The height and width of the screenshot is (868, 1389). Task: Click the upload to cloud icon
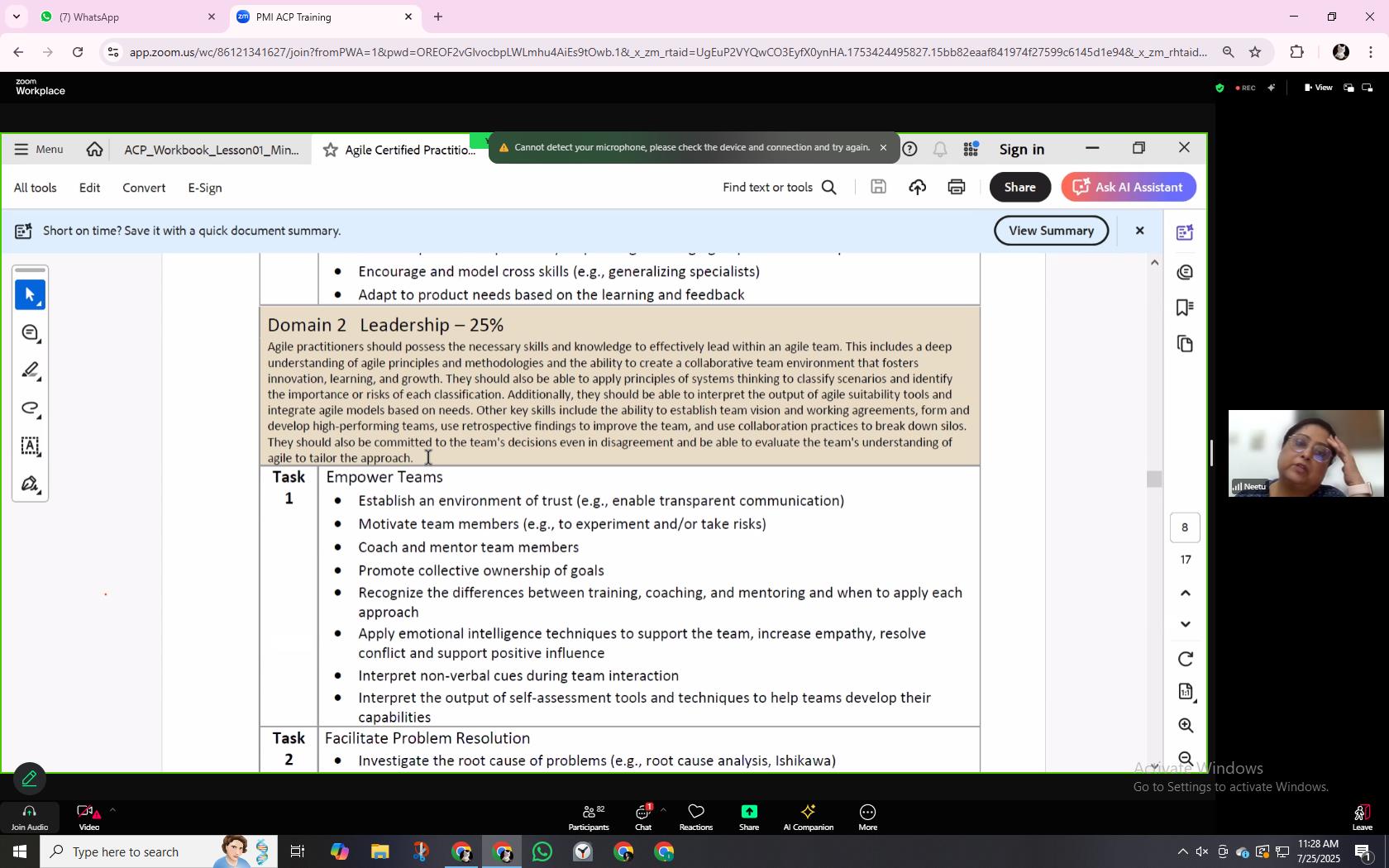pos(917,188)
